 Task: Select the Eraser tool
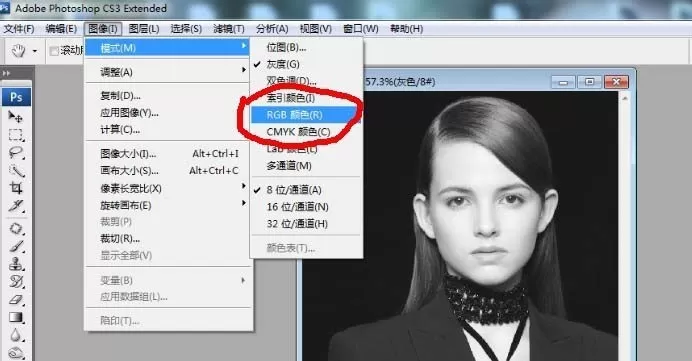[16, 300]
